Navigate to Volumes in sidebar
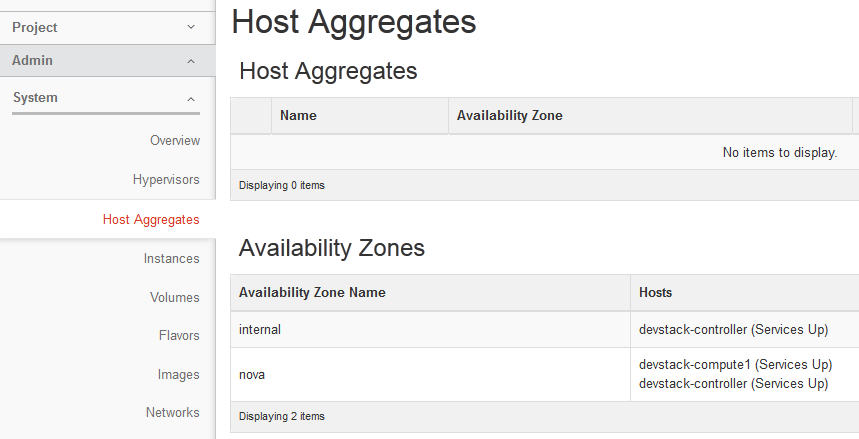This screenshot has width=859, height=439. click(175, 297)
